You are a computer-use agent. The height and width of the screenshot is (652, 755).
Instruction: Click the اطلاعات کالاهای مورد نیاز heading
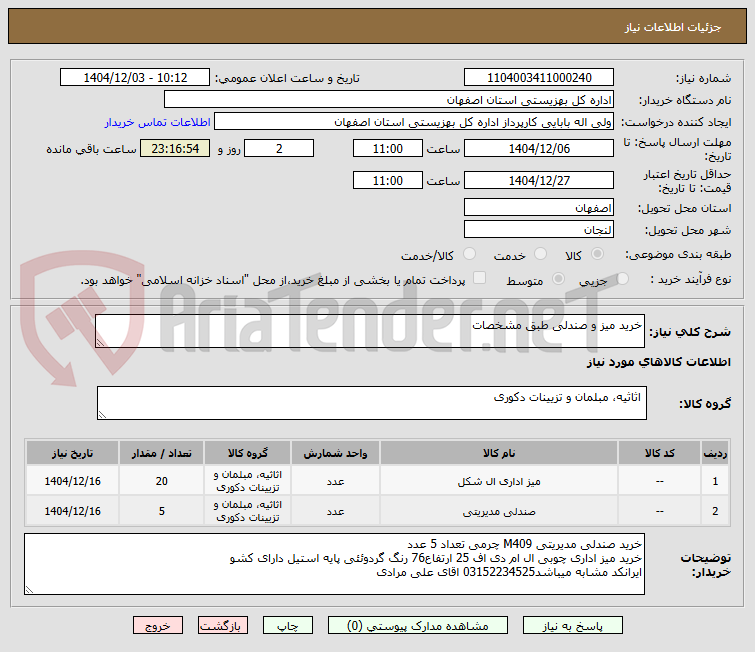[659, 362]
